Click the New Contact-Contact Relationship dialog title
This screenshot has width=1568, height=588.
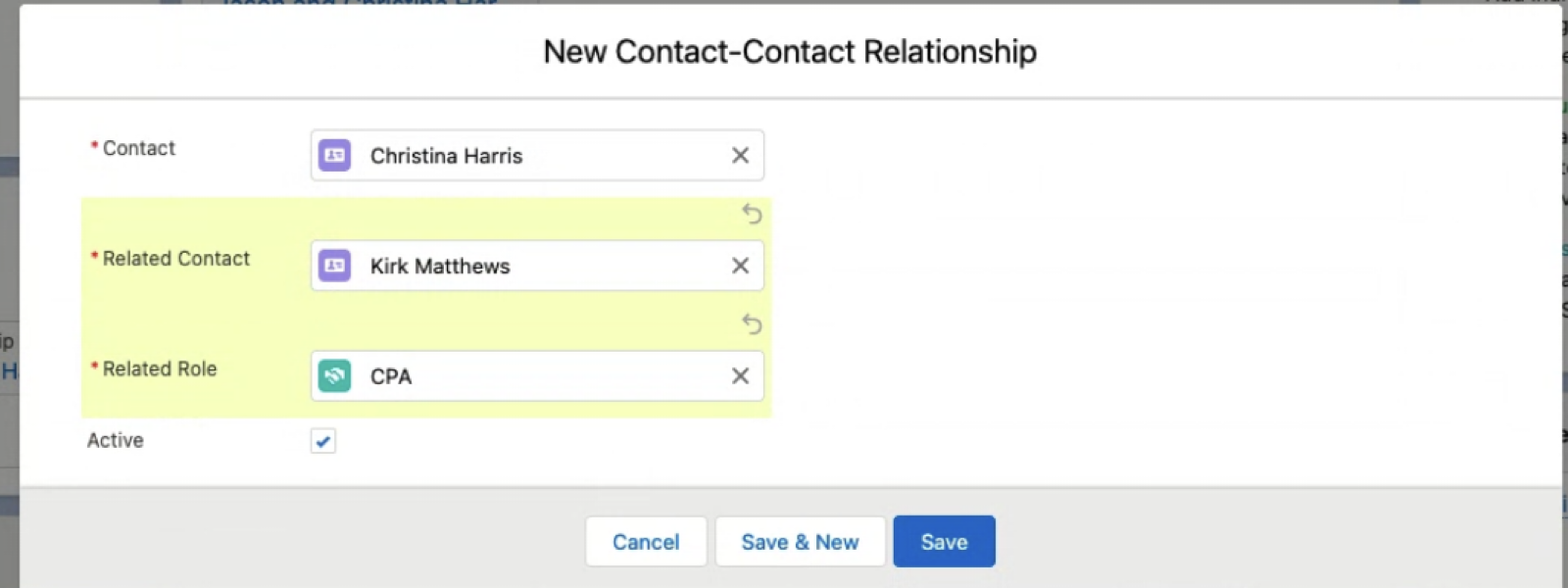click(x=790, y=52)
